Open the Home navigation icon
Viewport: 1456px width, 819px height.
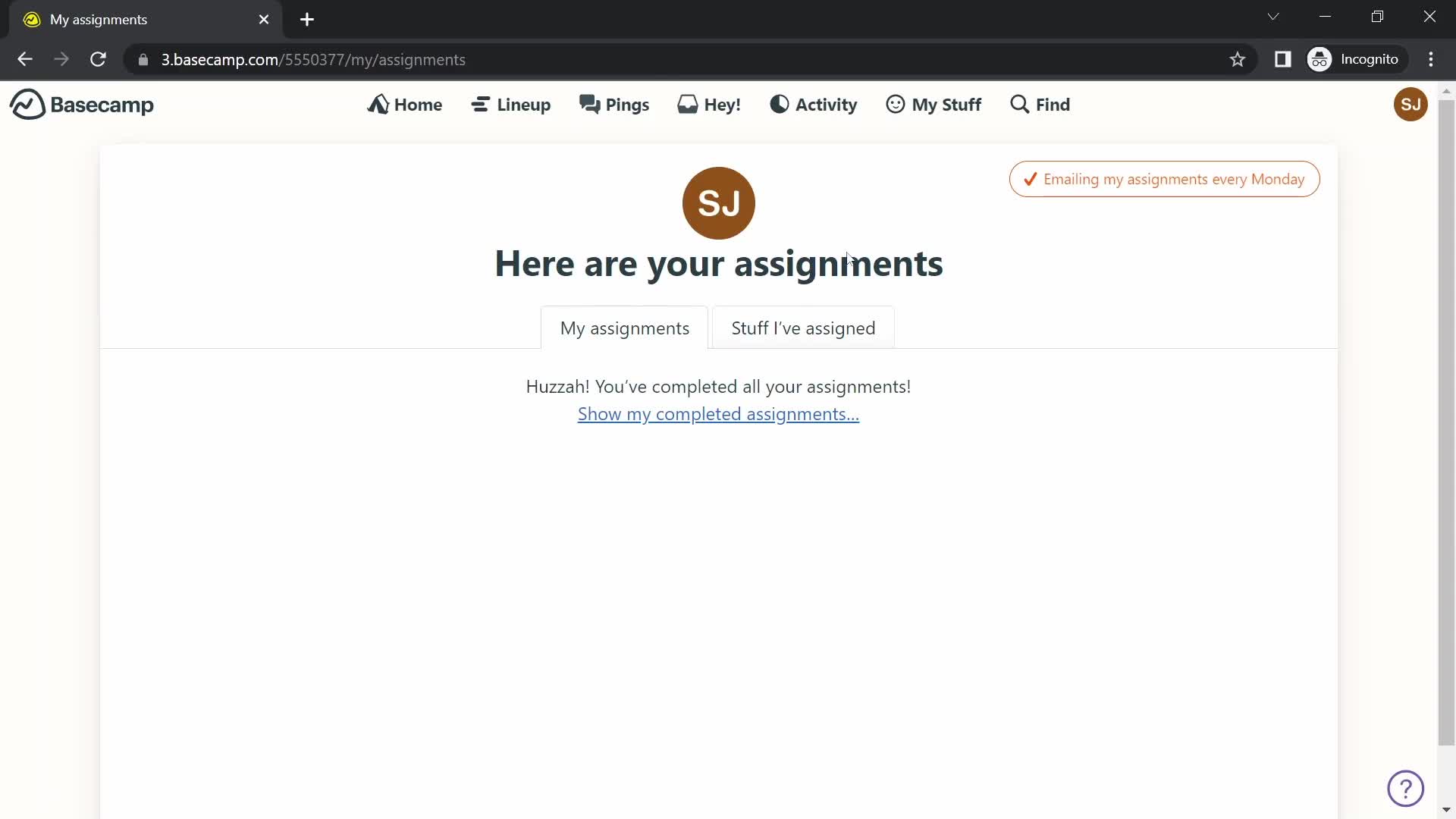click(380, 104)
